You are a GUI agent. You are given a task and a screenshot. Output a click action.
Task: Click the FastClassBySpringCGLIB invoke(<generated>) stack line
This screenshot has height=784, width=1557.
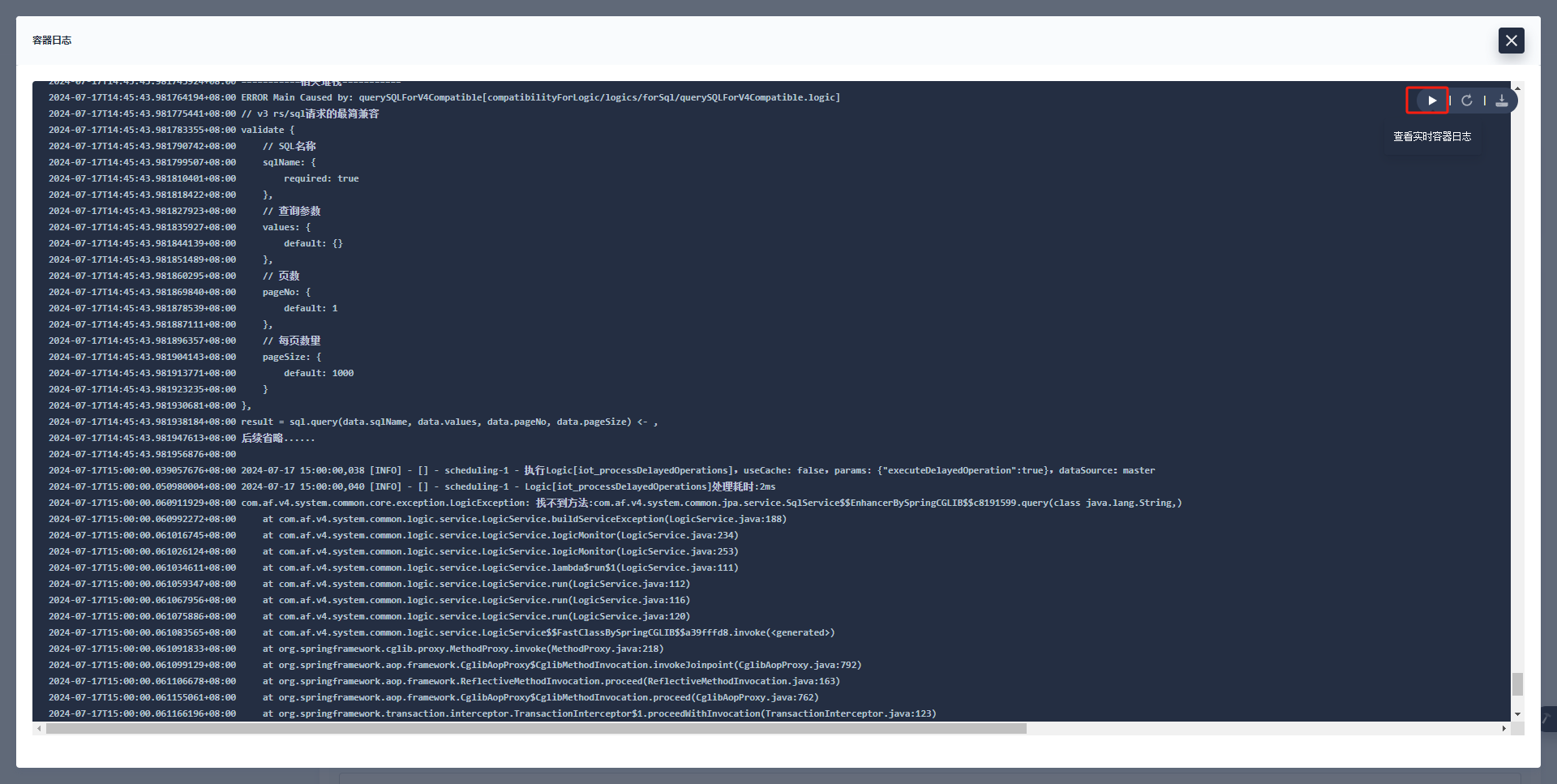click(x=441, y=632)
